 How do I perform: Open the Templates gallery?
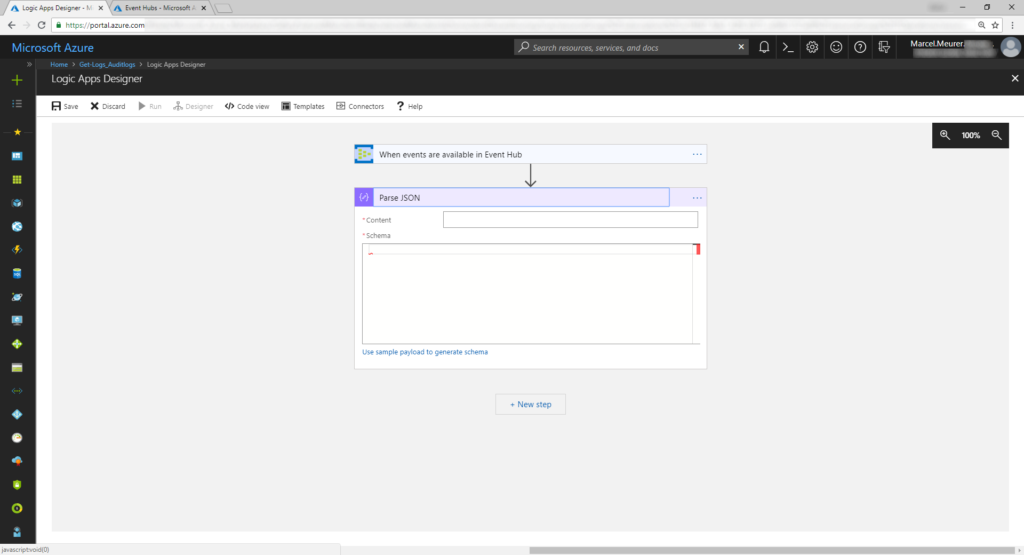(x=302, y=106)
